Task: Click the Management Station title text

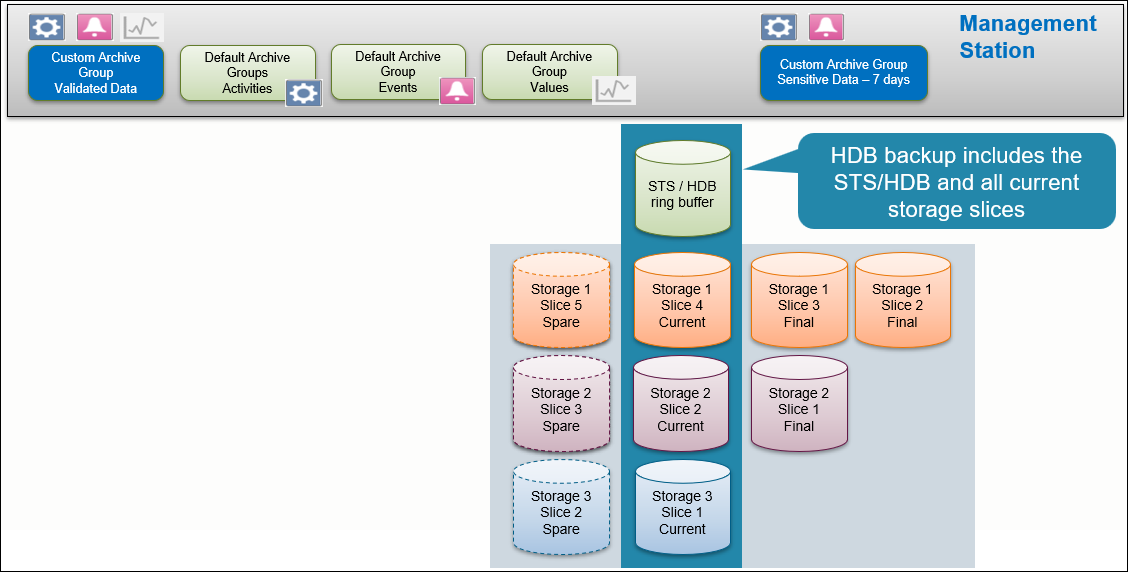Action: pos(1027,37)
